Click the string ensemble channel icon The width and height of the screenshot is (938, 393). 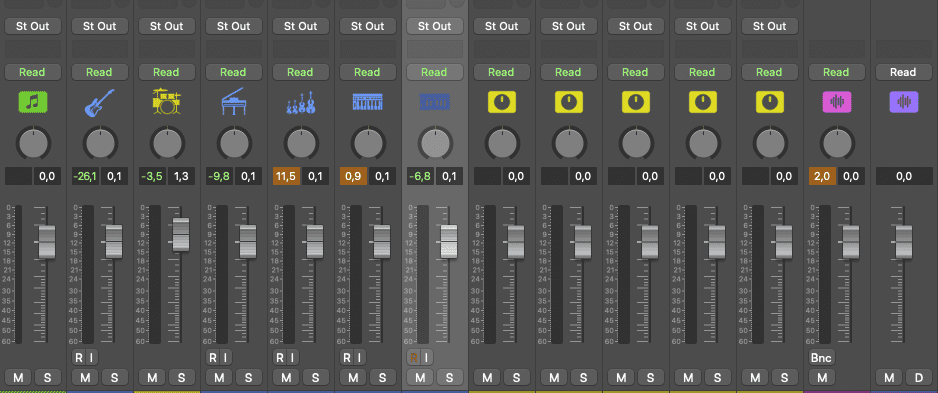(300, 103)
